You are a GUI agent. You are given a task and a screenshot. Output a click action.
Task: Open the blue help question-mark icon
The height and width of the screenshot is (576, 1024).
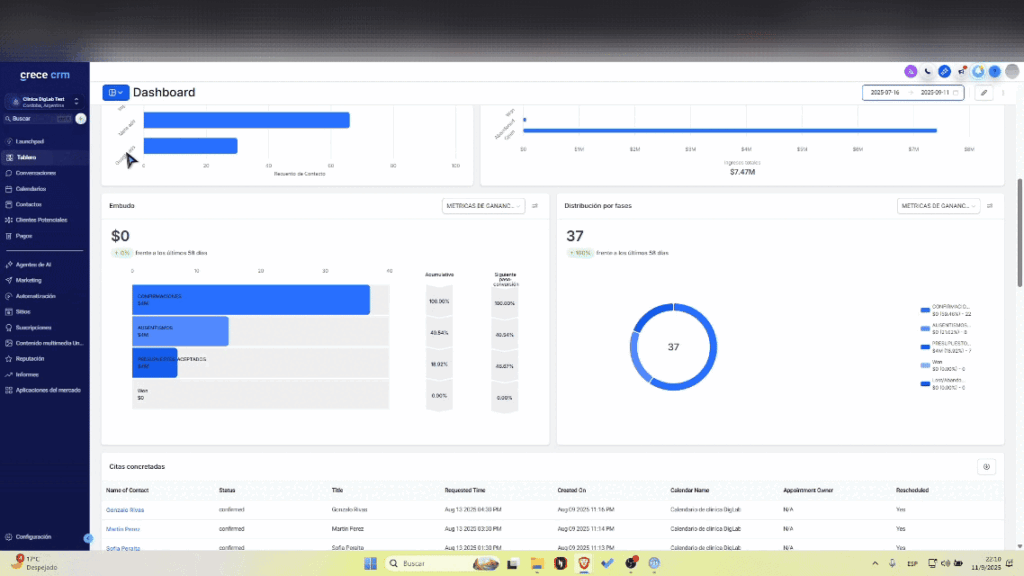995,71
